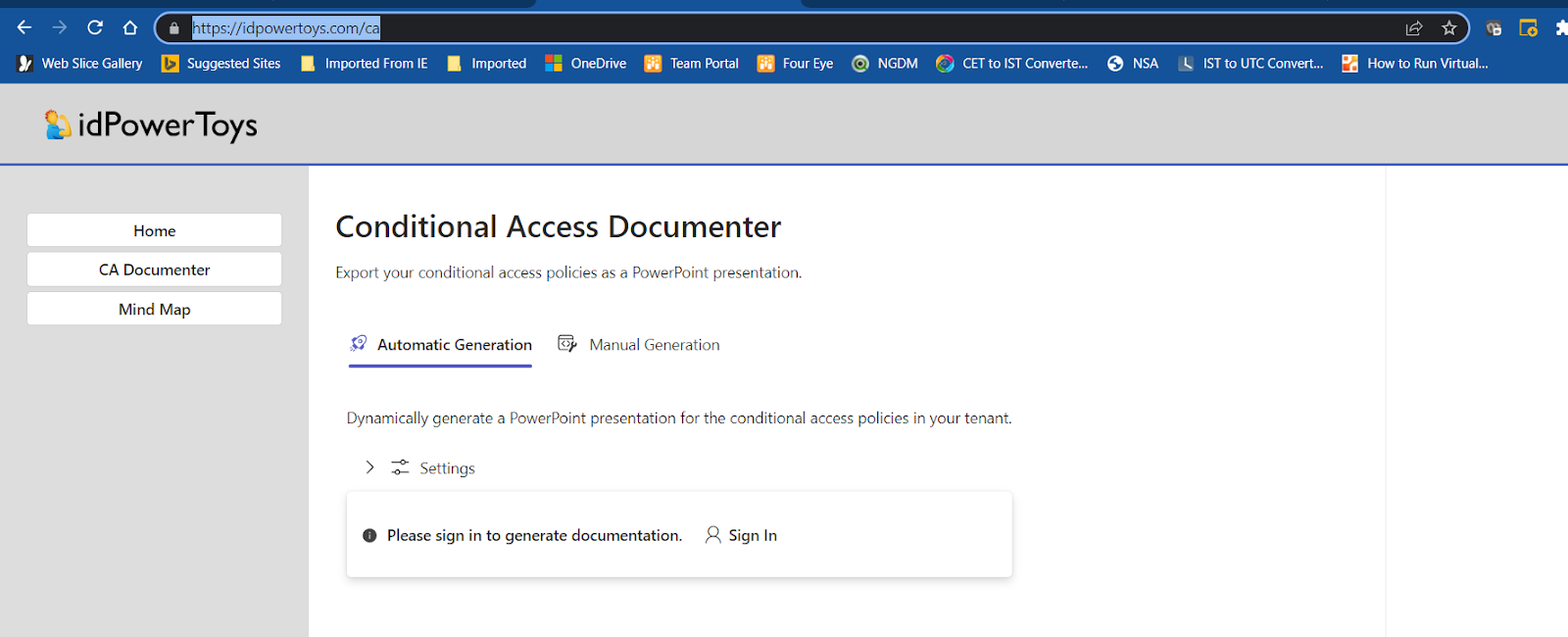The height and width of the screenshot is (637, 1568).
Task: Open the browser home page icon
Action: click(130, 27)
